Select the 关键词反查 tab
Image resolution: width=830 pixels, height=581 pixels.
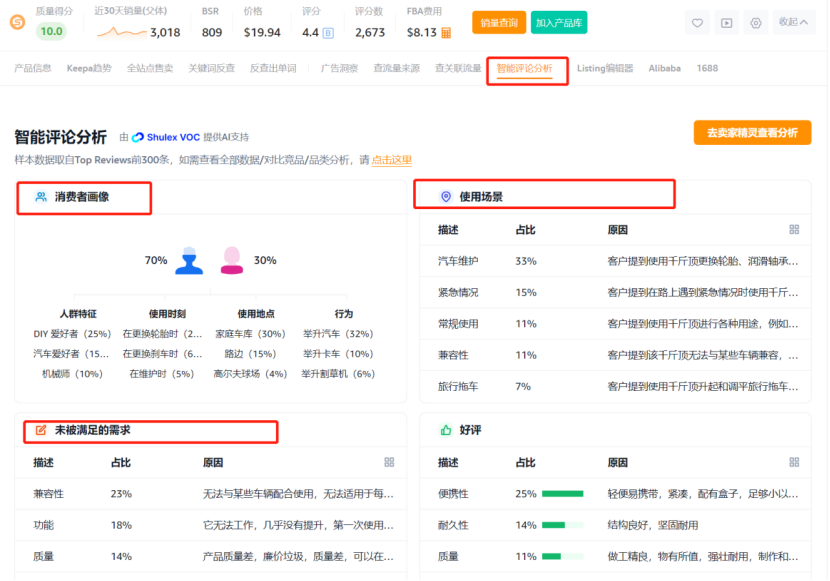pyautogui.click(x=211, y=68)
